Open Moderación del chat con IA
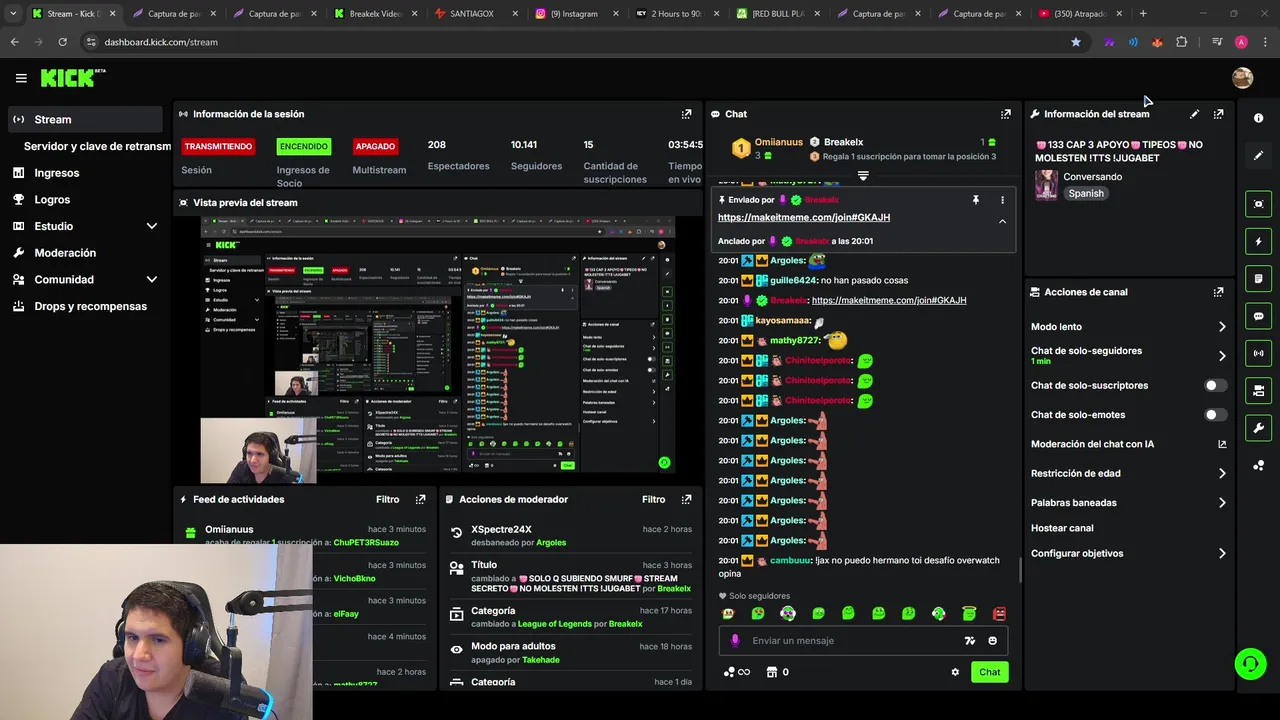 coord(1128,444)
